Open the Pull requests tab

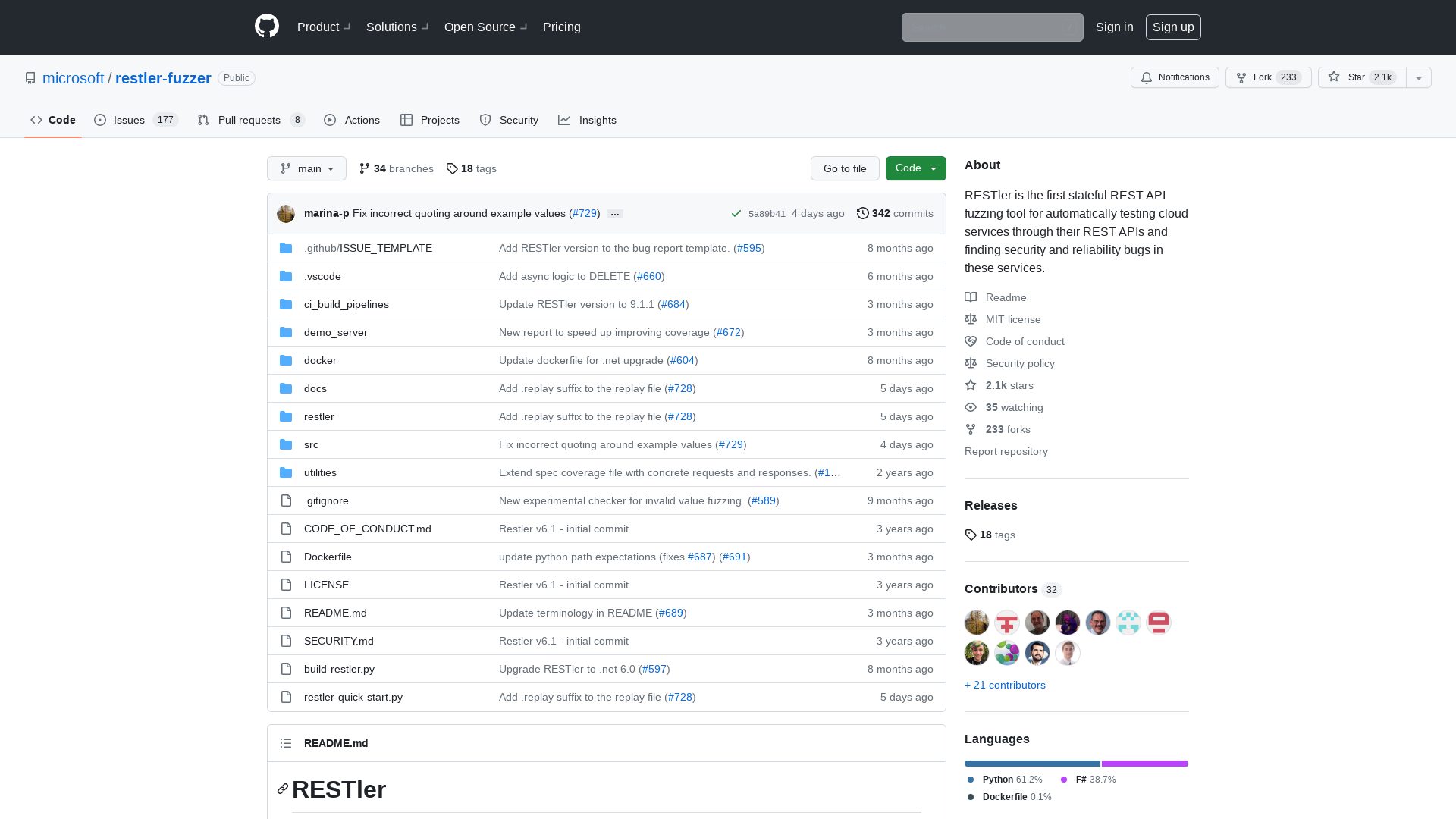click(x=251, y=120)
